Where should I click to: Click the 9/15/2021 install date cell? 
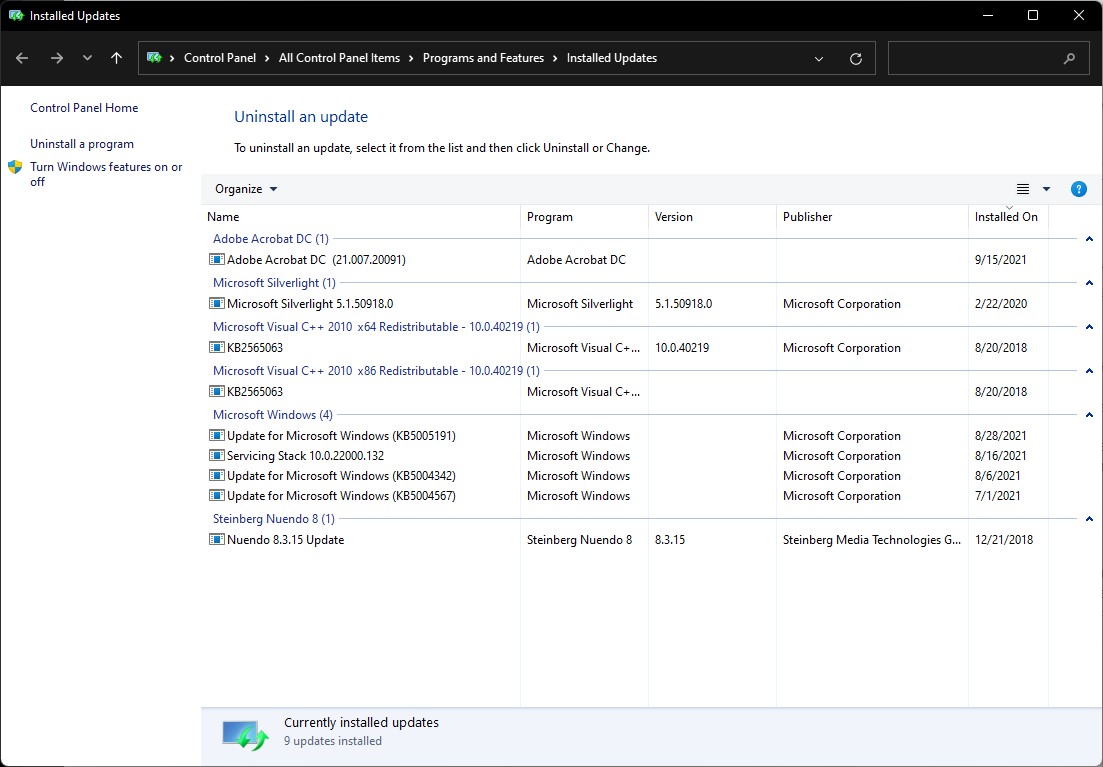pos(1000,260)
